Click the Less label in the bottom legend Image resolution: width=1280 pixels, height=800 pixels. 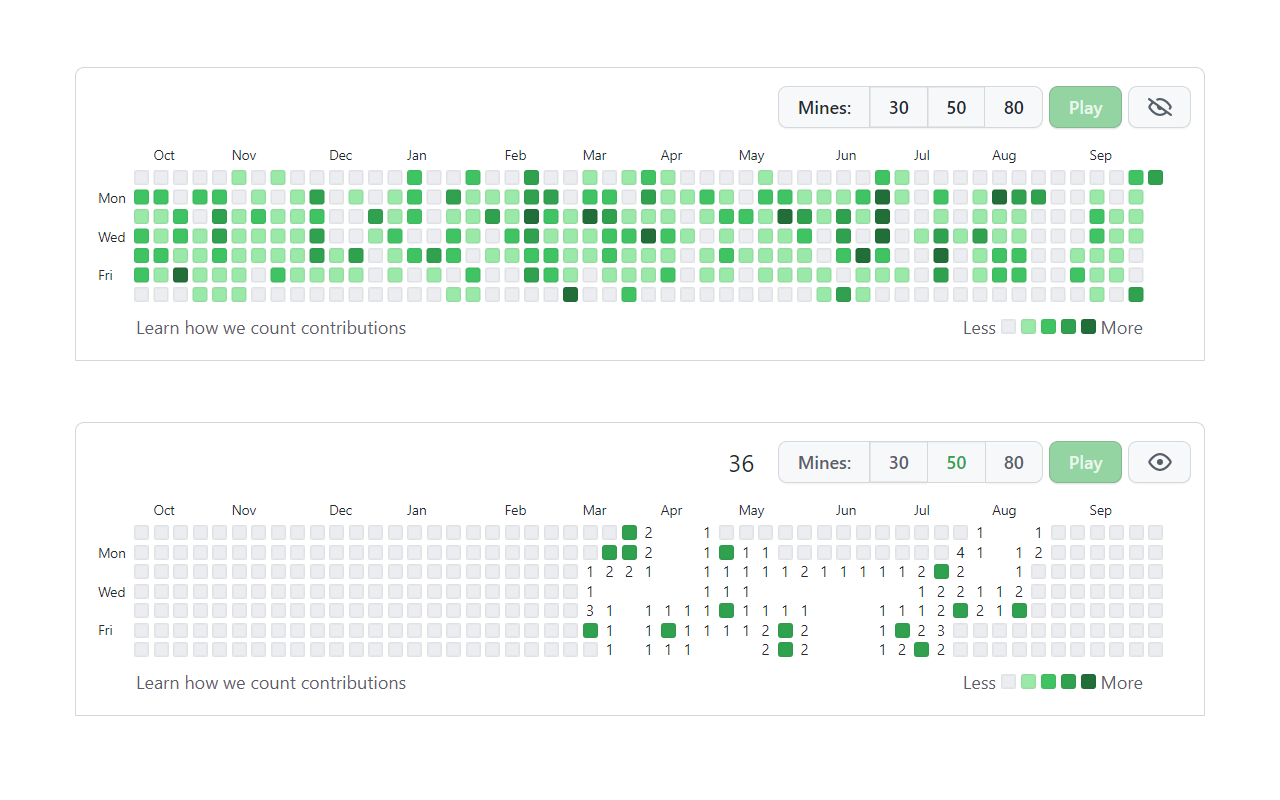tap(977, 683)
